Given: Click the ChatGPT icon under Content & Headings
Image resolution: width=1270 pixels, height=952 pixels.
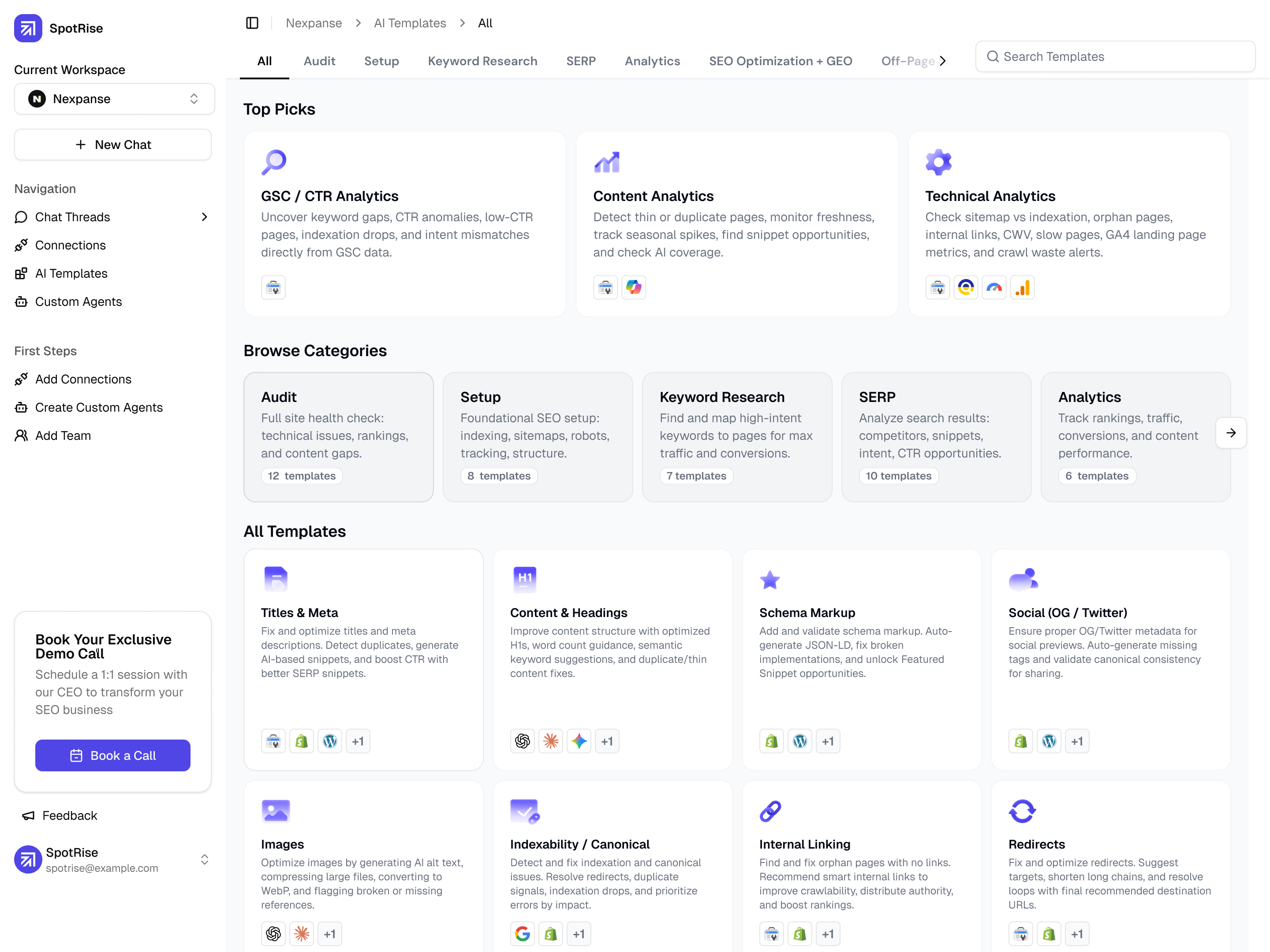Looking at the screenshot, I should tap(523, 741).
